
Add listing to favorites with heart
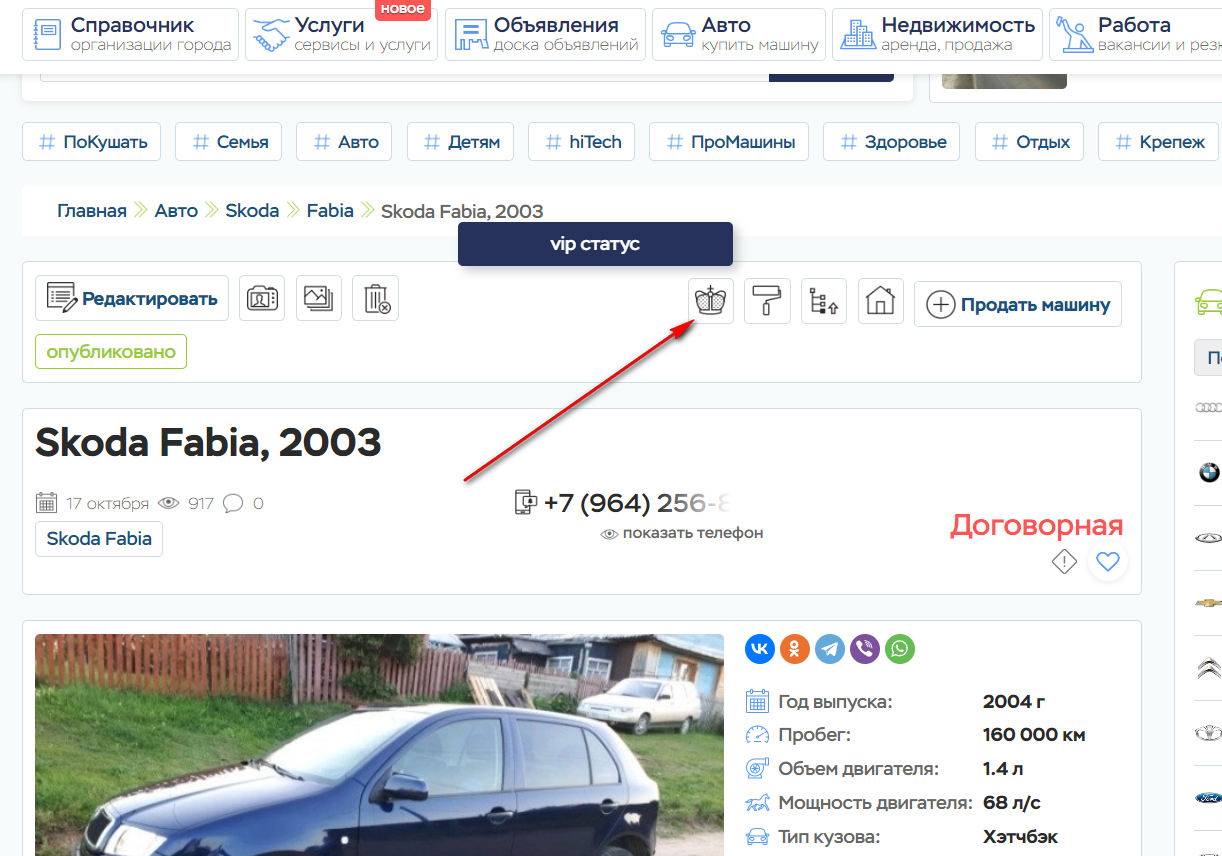[1107, 562]
